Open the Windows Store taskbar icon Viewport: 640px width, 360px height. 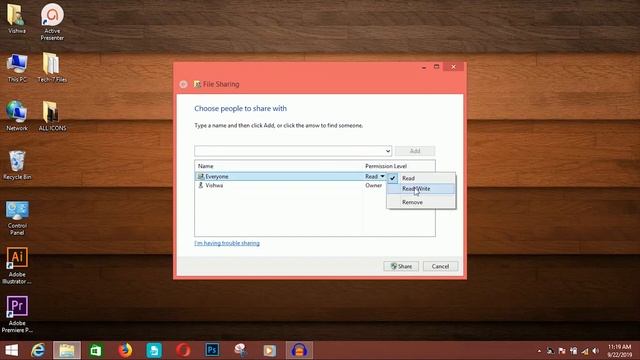click(x=96, y=350)
